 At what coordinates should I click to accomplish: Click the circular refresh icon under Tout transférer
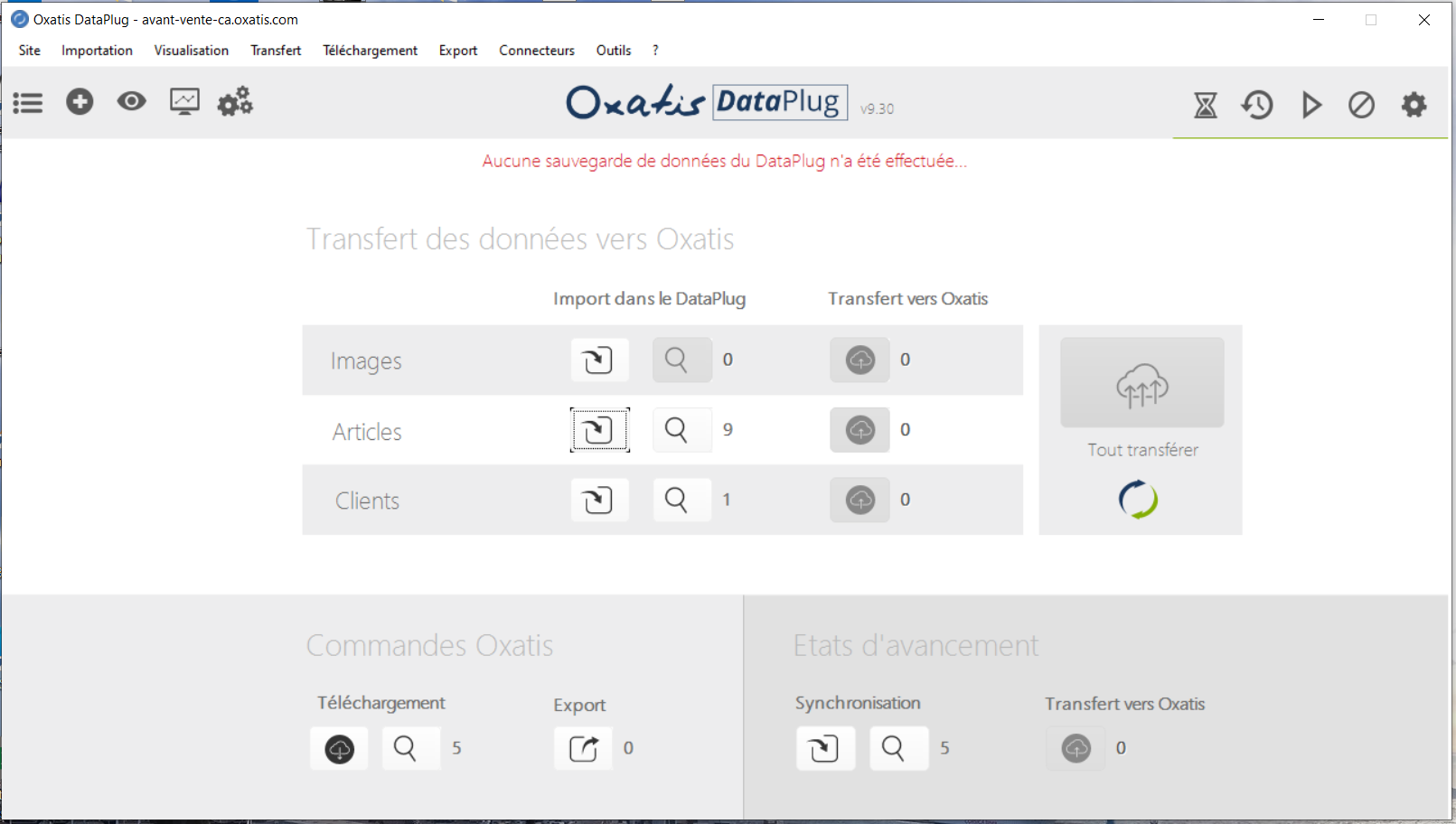(1139, 500)
